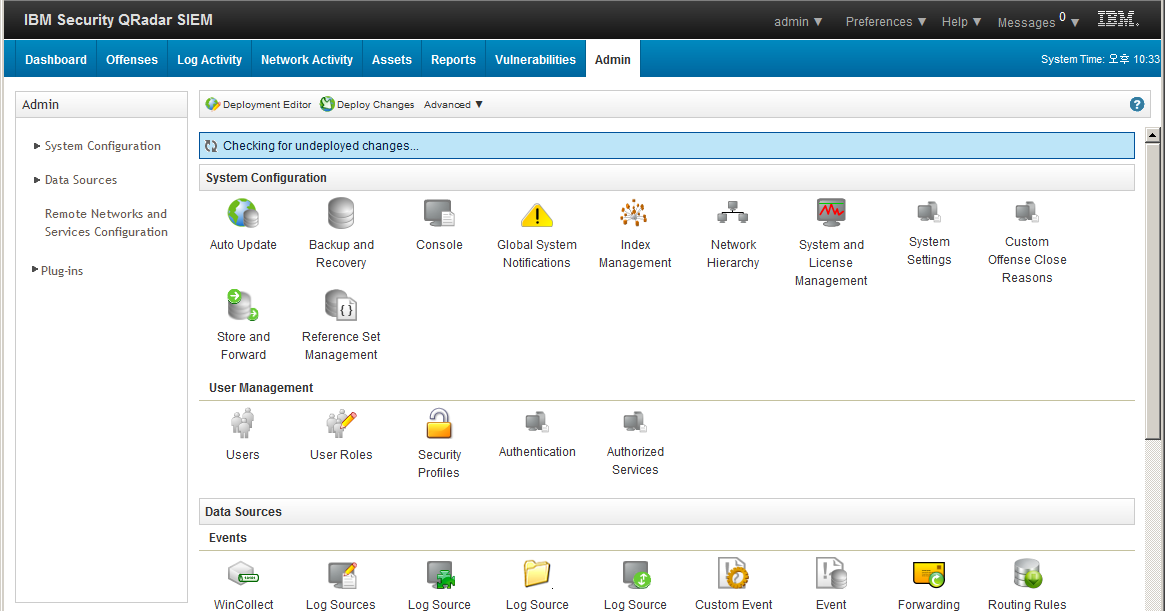Switch to the Reports tab
1165x611 pixels.
coord(453,59)
